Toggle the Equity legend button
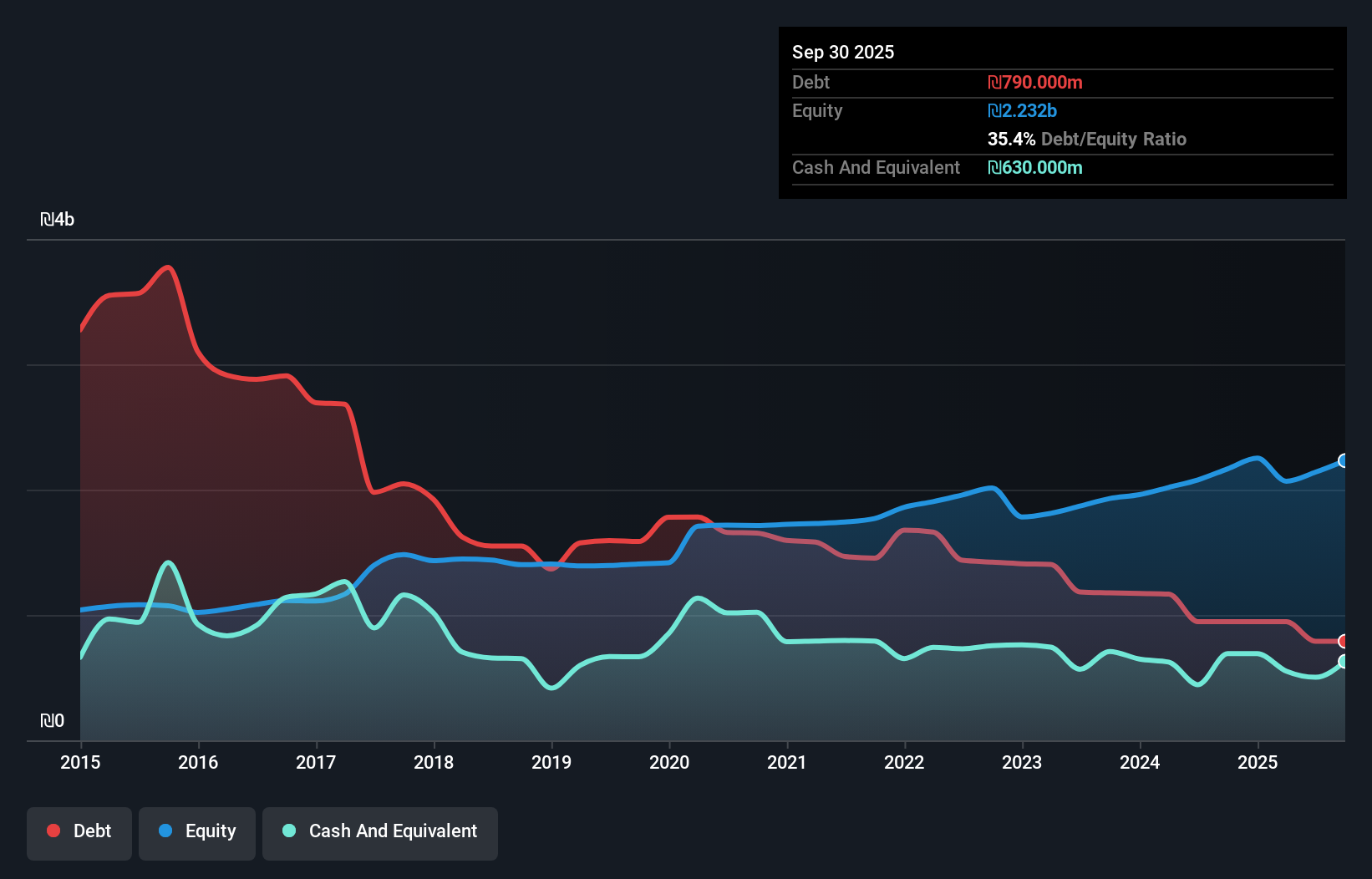 pyautogui.click(x=197, y=833)
